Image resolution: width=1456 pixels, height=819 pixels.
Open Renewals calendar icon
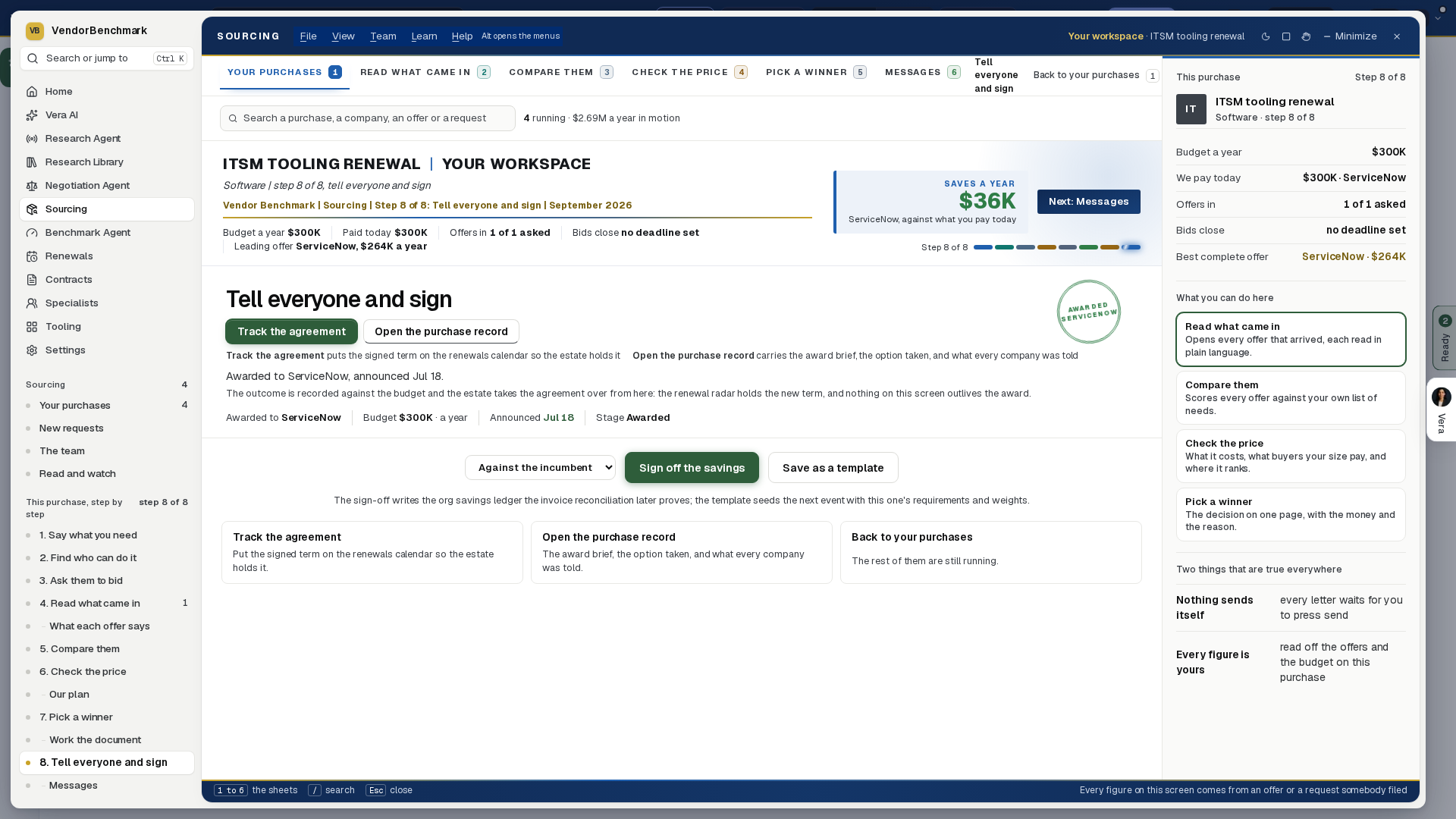(x=32, y=256)
